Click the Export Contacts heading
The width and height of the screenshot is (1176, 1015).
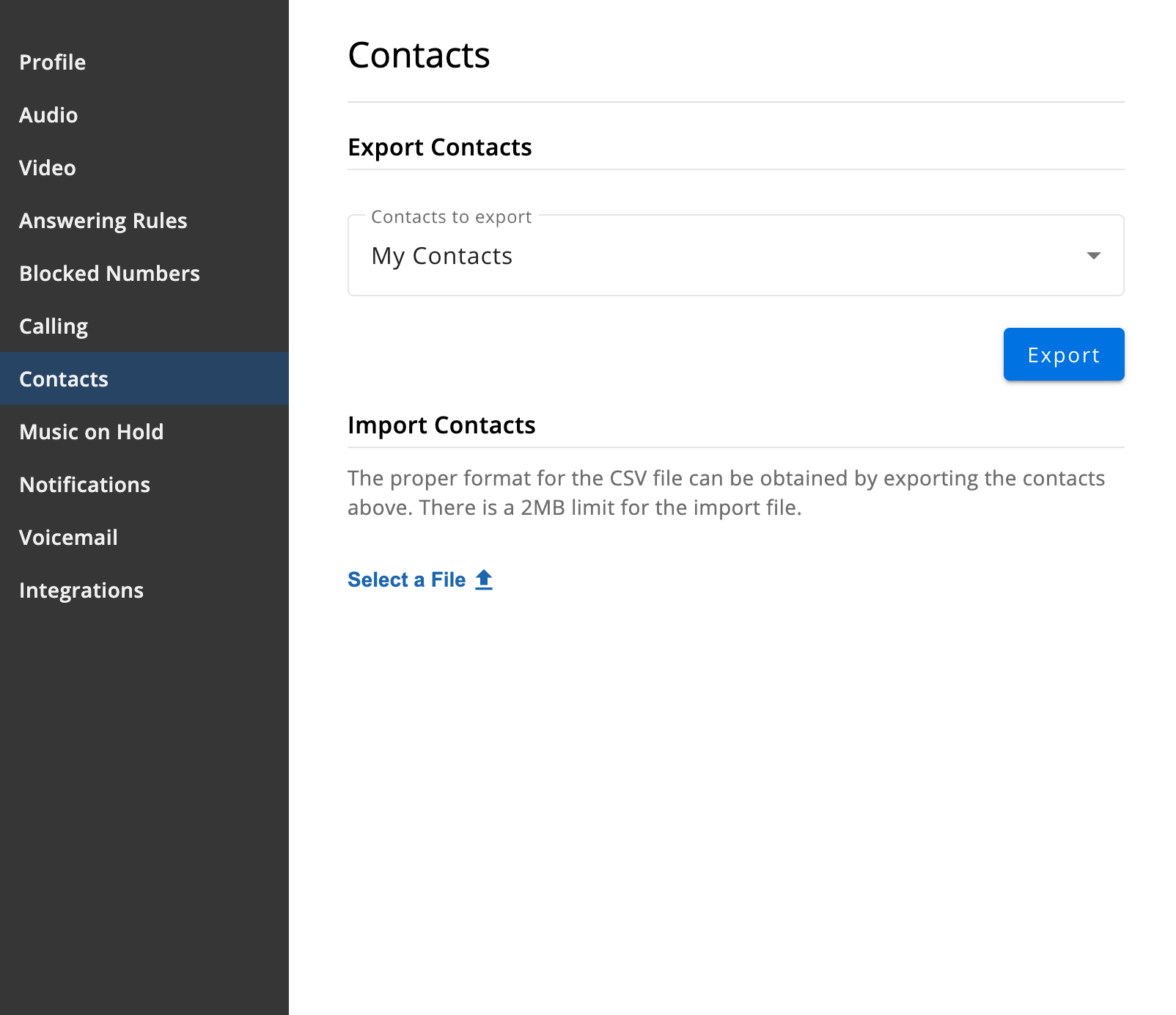click(440, 147)
